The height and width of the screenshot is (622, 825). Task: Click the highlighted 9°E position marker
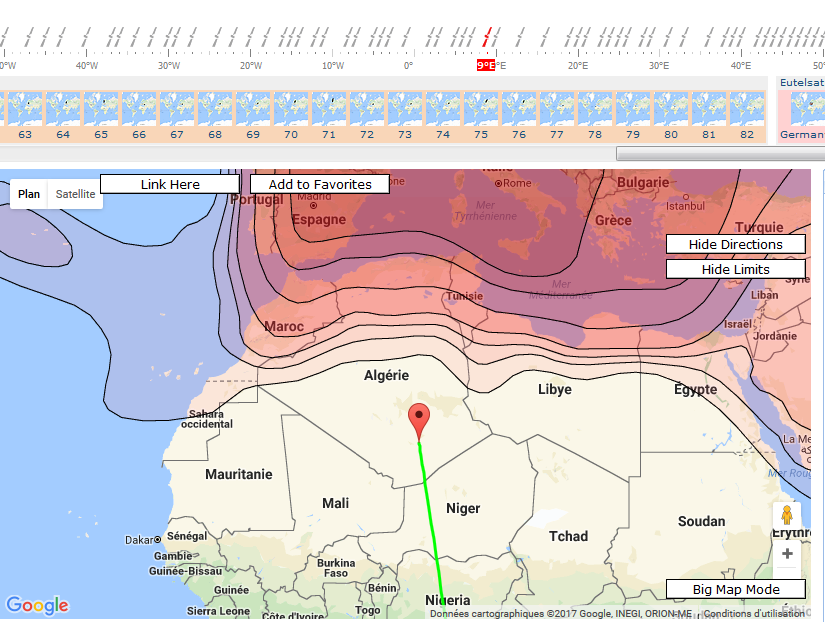(486, 65)
